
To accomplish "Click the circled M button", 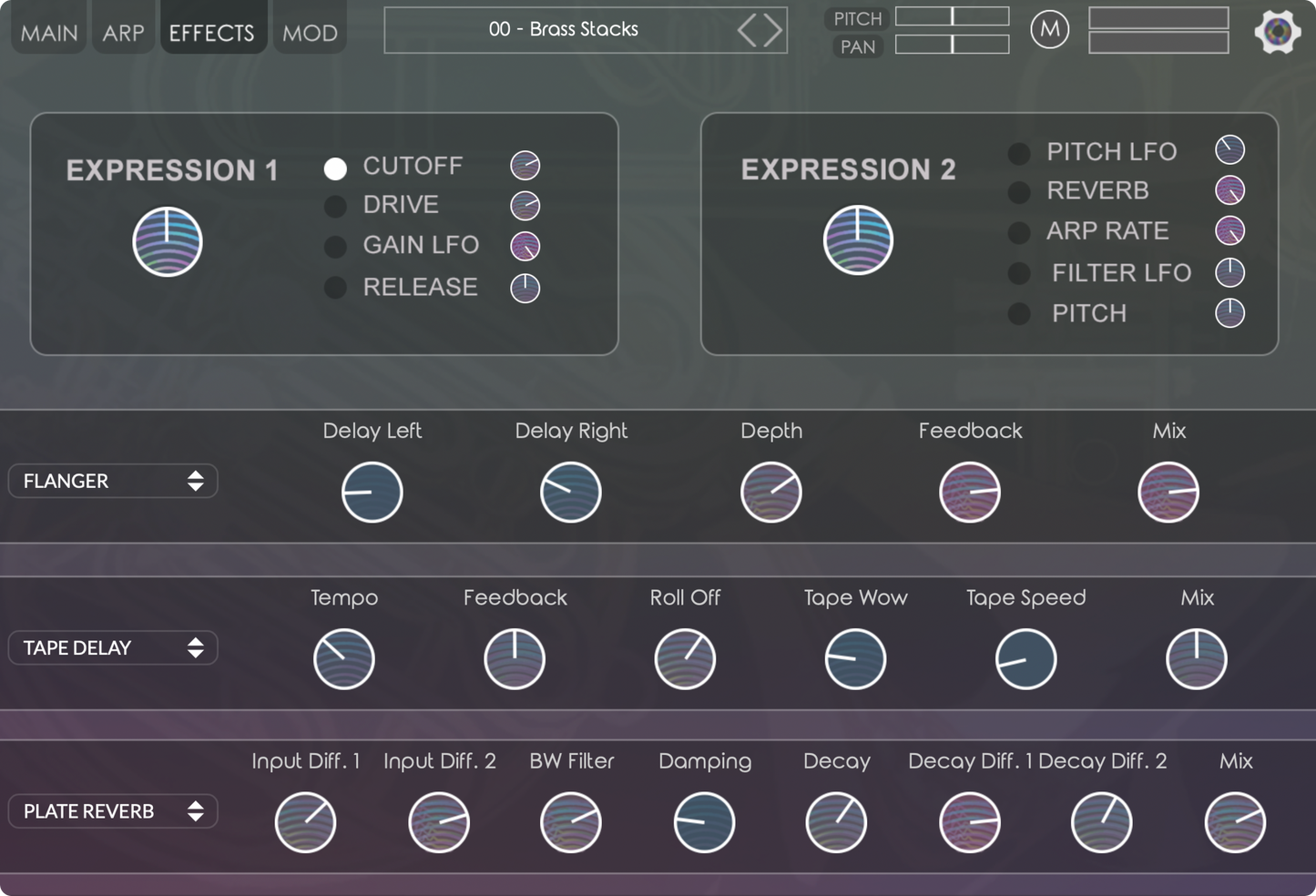I will click(1049, 30).
